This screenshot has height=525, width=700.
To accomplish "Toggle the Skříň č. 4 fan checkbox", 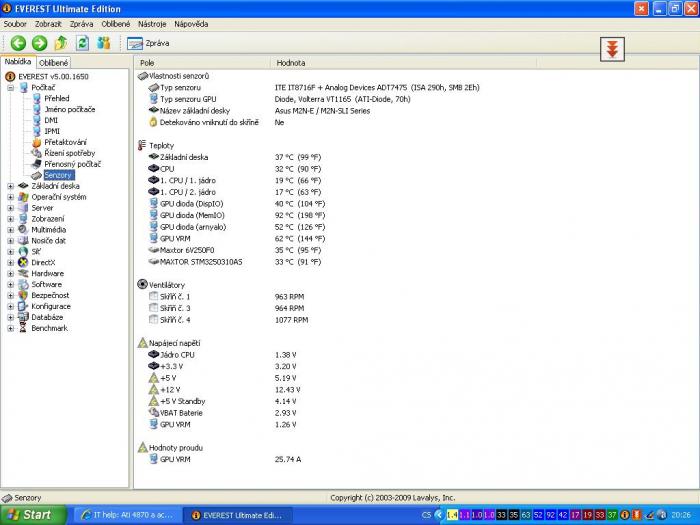I will pyautogui.click(x=153, y=320).
